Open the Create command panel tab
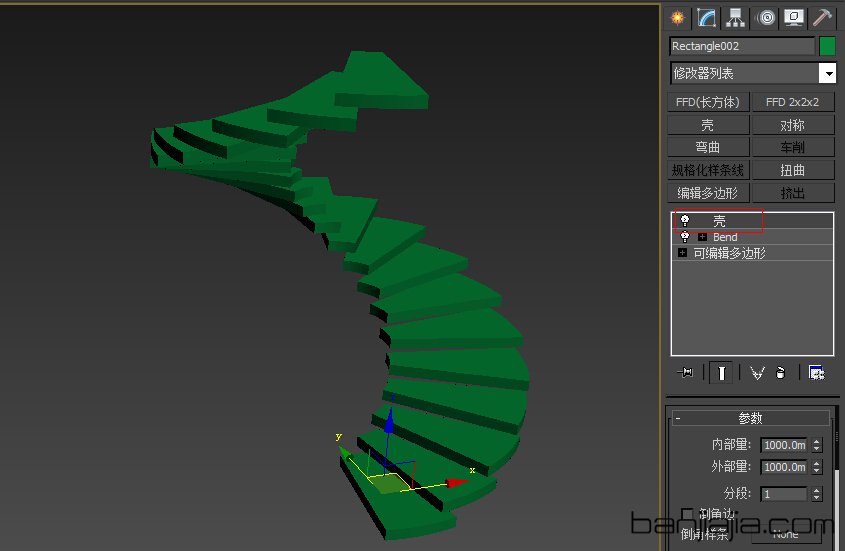This screenshot has height=551, width=845. point(678,18)
